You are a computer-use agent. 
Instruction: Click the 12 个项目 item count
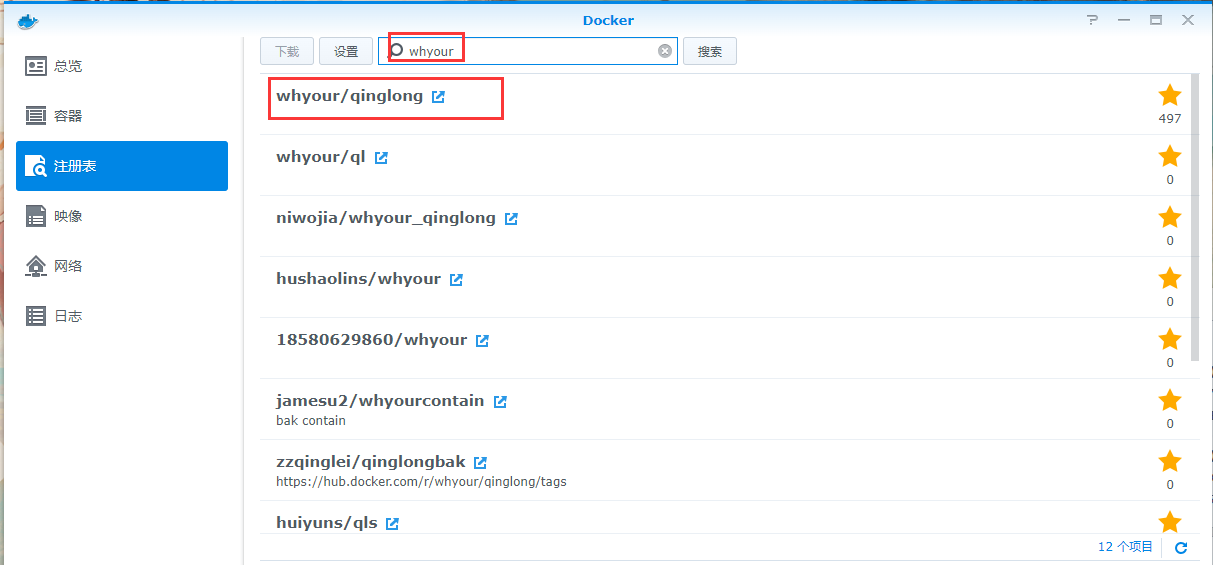(x=1125, y=547)
